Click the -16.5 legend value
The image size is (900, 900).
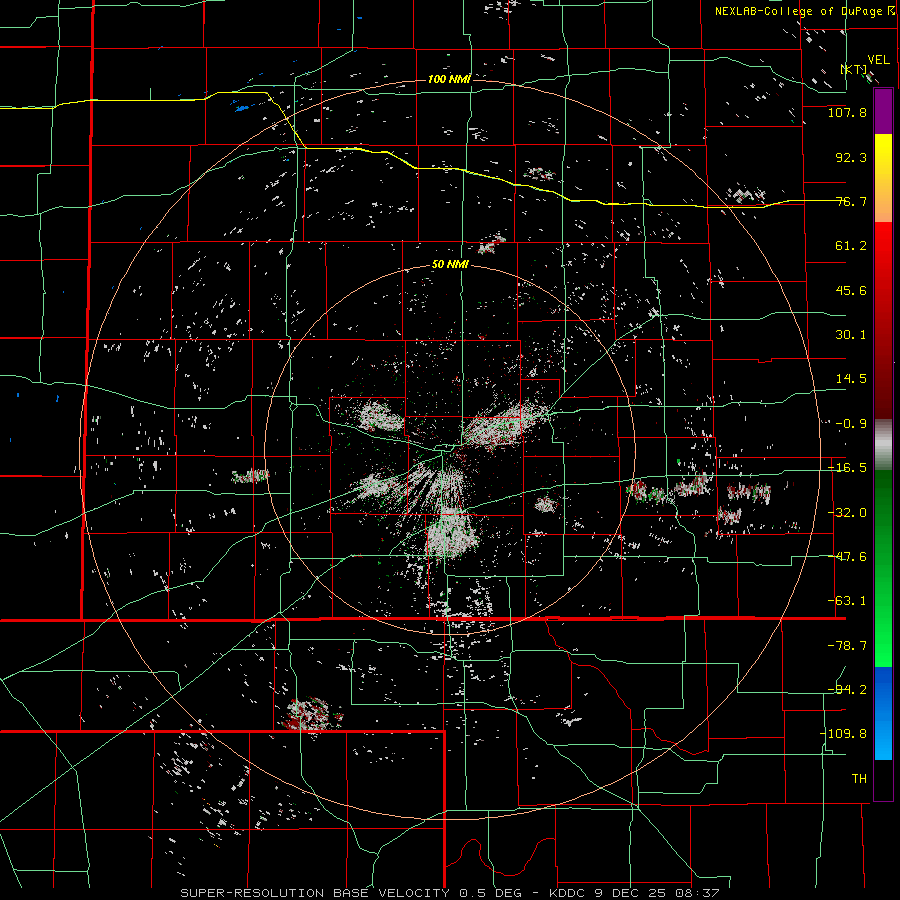coord(847,468)
